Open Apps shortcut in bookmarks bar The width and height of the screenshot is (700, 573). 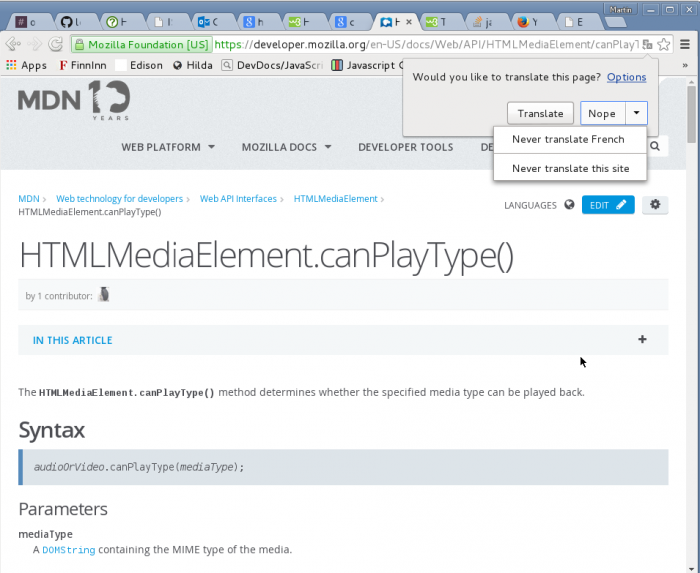tap(27, 65)
